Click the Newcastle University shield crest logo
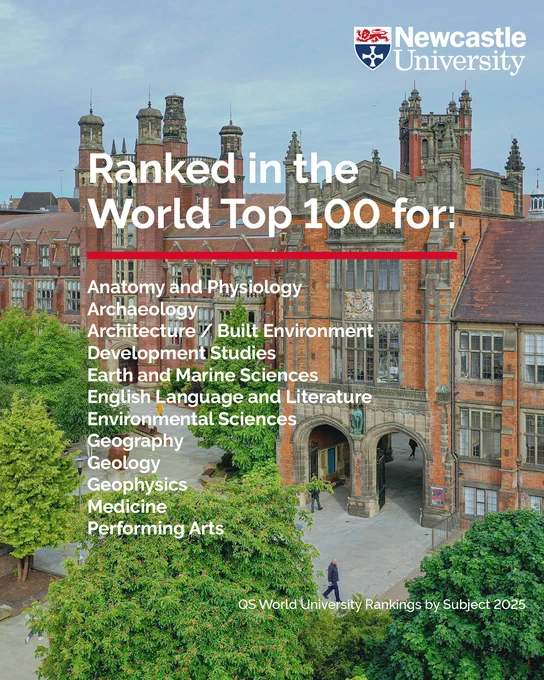 coord(372,48)
